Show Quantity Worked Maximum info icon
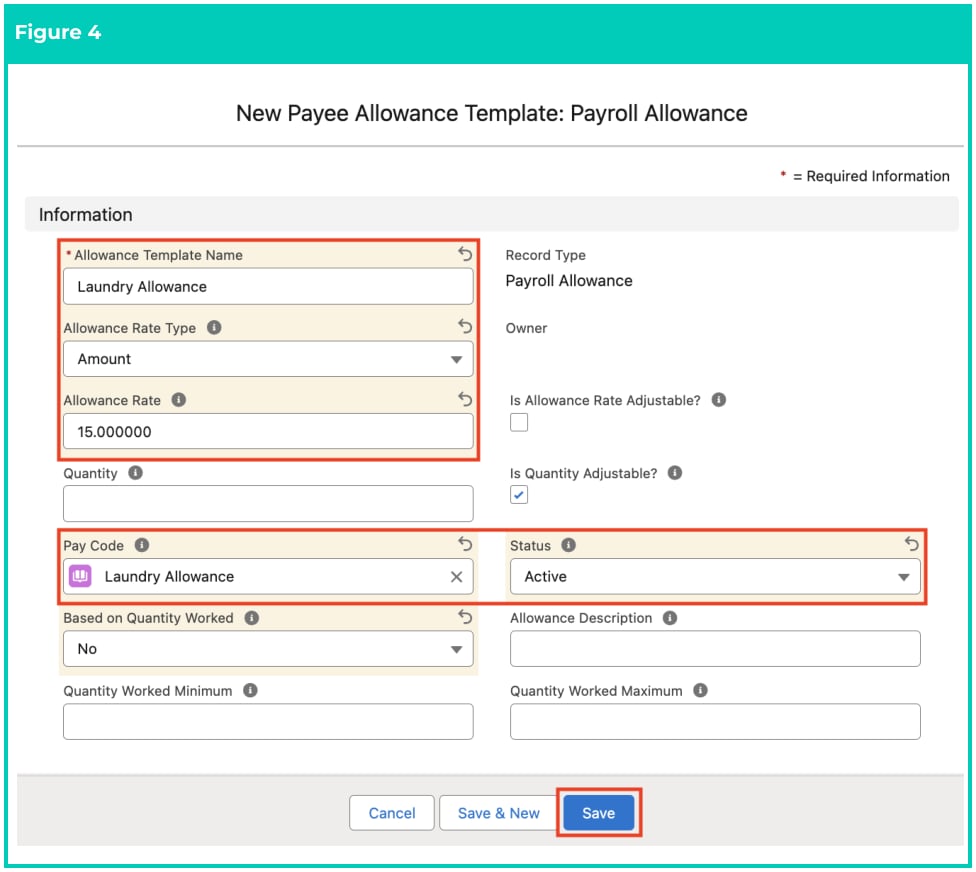Image resolution: width=976 pixels, height=872 pixels. (700, 690)
